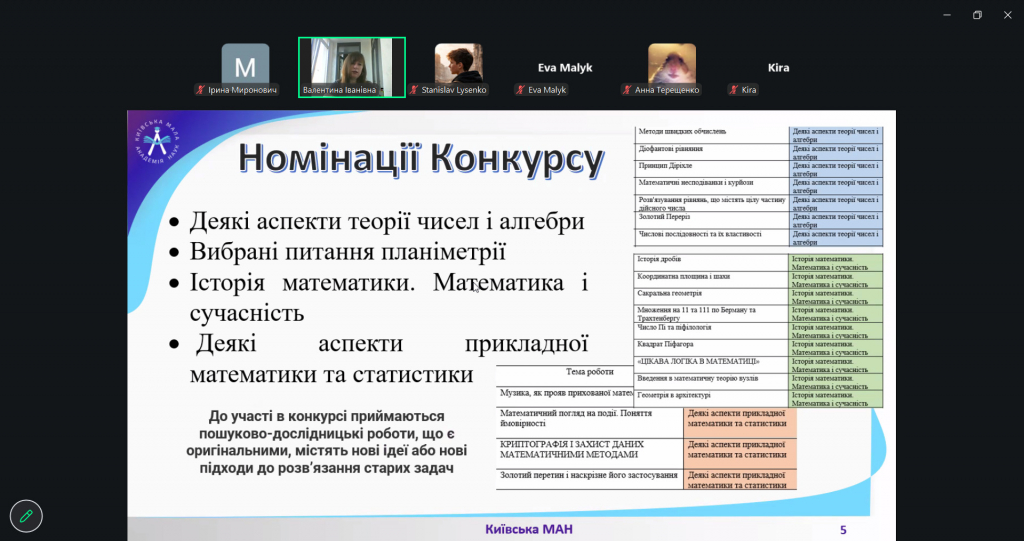
Task: Restore down the meeting window
Action: (977, 15)
